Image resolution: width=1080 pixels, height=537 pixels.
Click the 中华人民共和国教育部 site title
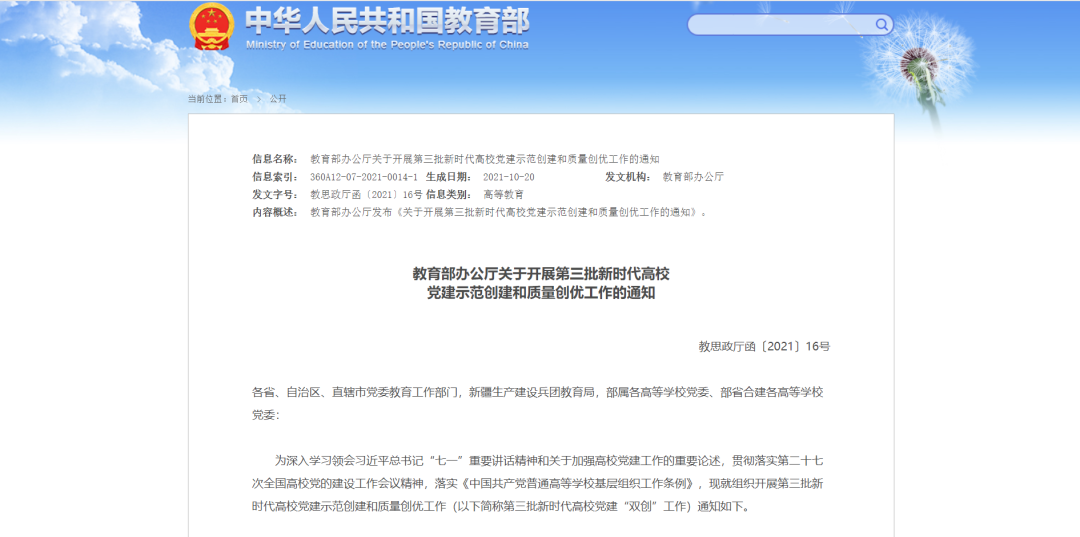[x=386, y=21]
